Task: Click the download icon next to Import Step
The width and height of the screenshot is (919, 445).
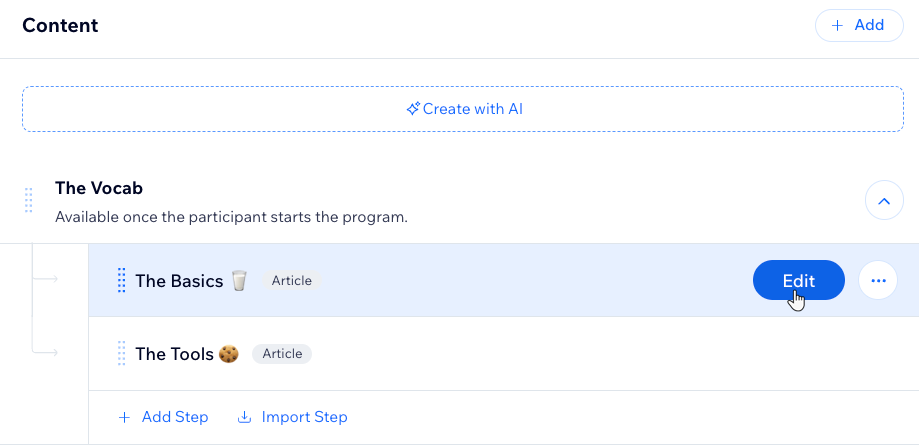Action: (x=244, y=417)
